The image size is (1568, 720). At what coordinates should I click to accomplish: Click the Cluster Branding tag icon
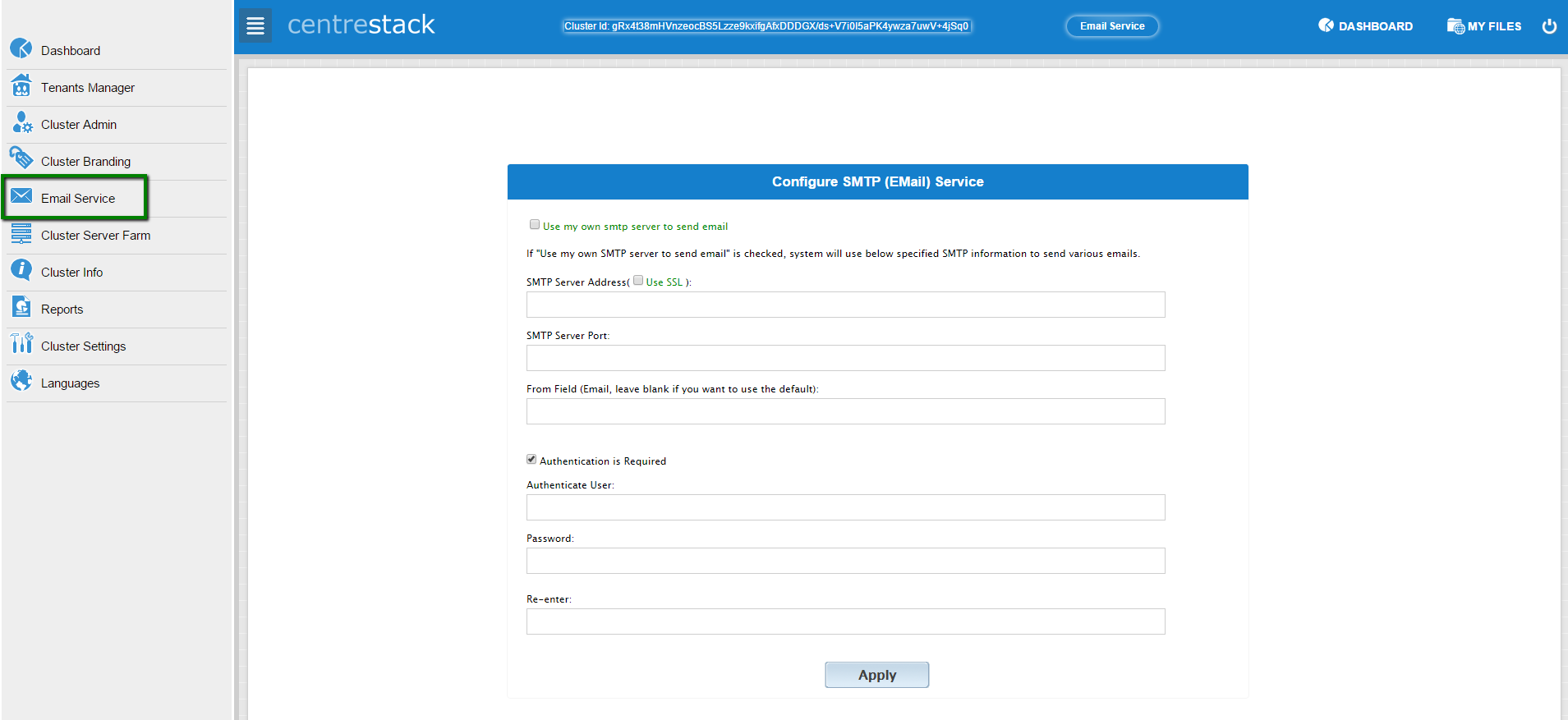click(21, 158)
